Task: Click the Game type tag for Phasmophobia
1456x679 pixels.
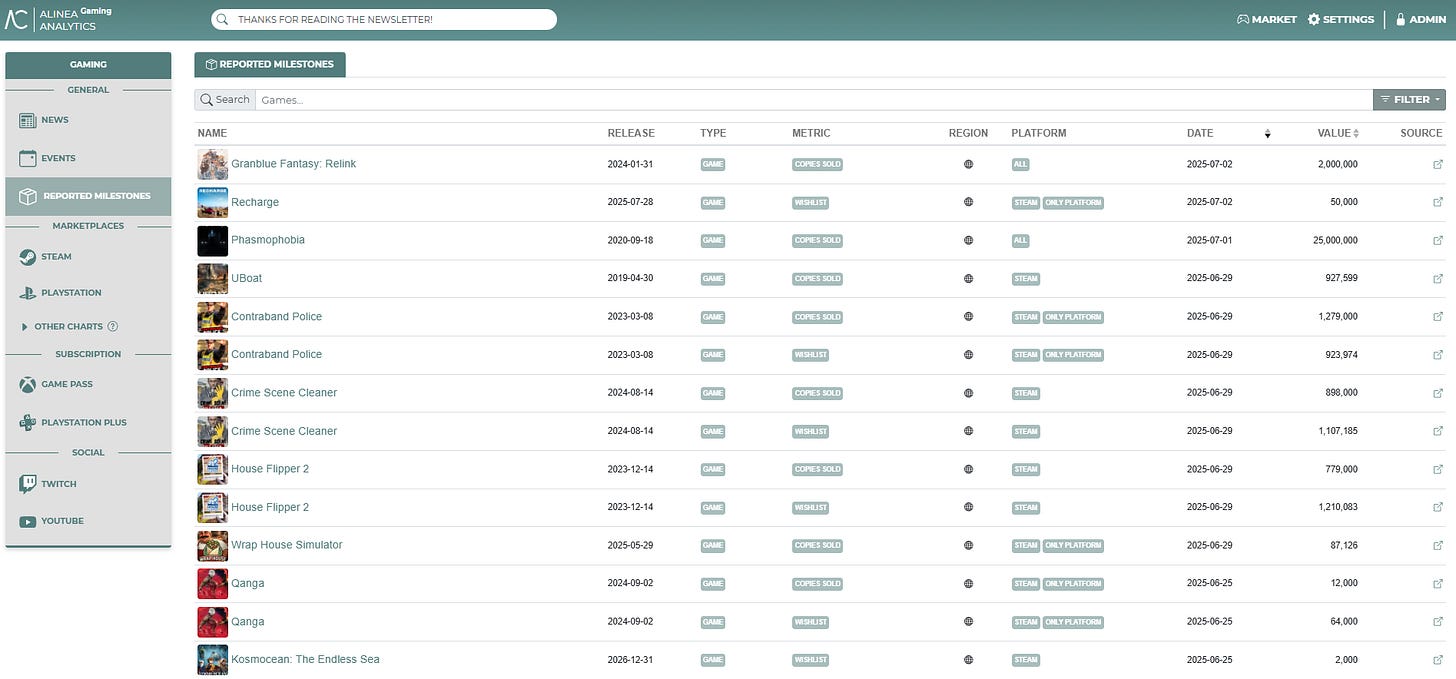Action: coord(712,240)
